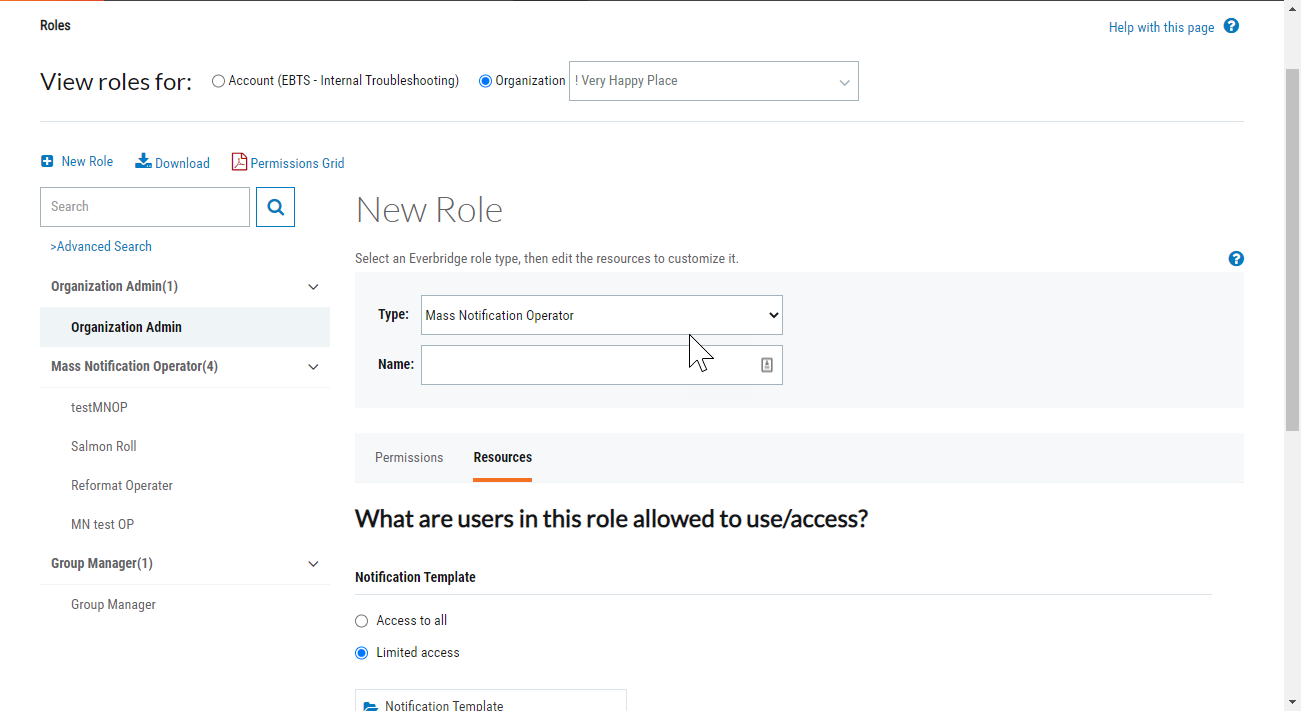The width and height of the screenshot is (1301, 711).
Task: Click the role Name input field
Action: coord(602,365)
